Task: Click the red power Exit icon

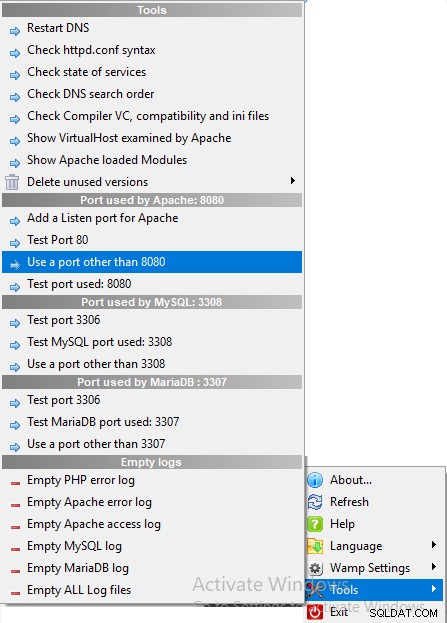Action: pyautogui.click(x=315, y=612)
